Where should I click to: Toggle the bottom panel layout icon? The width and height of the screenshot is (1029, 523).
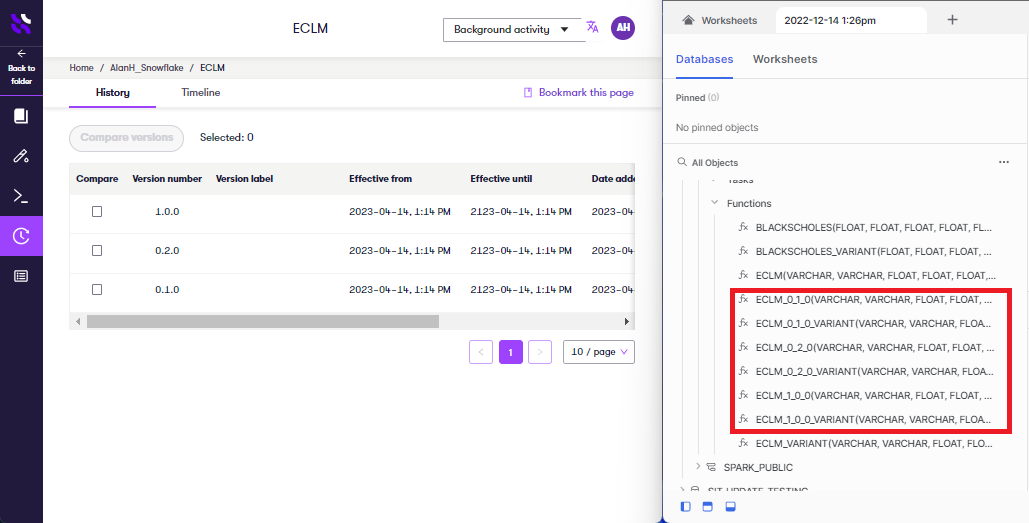click(x=730, y=507)
